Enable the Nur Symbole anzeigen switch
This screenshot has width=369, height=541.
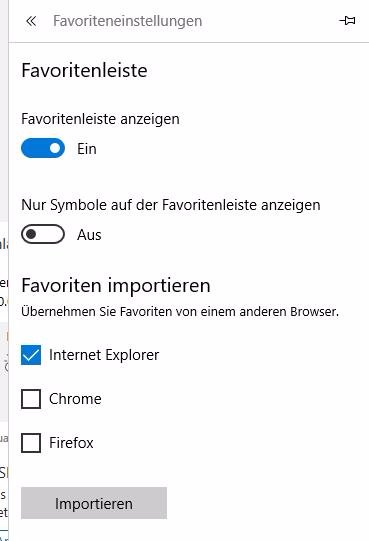(x=43, y=234)
